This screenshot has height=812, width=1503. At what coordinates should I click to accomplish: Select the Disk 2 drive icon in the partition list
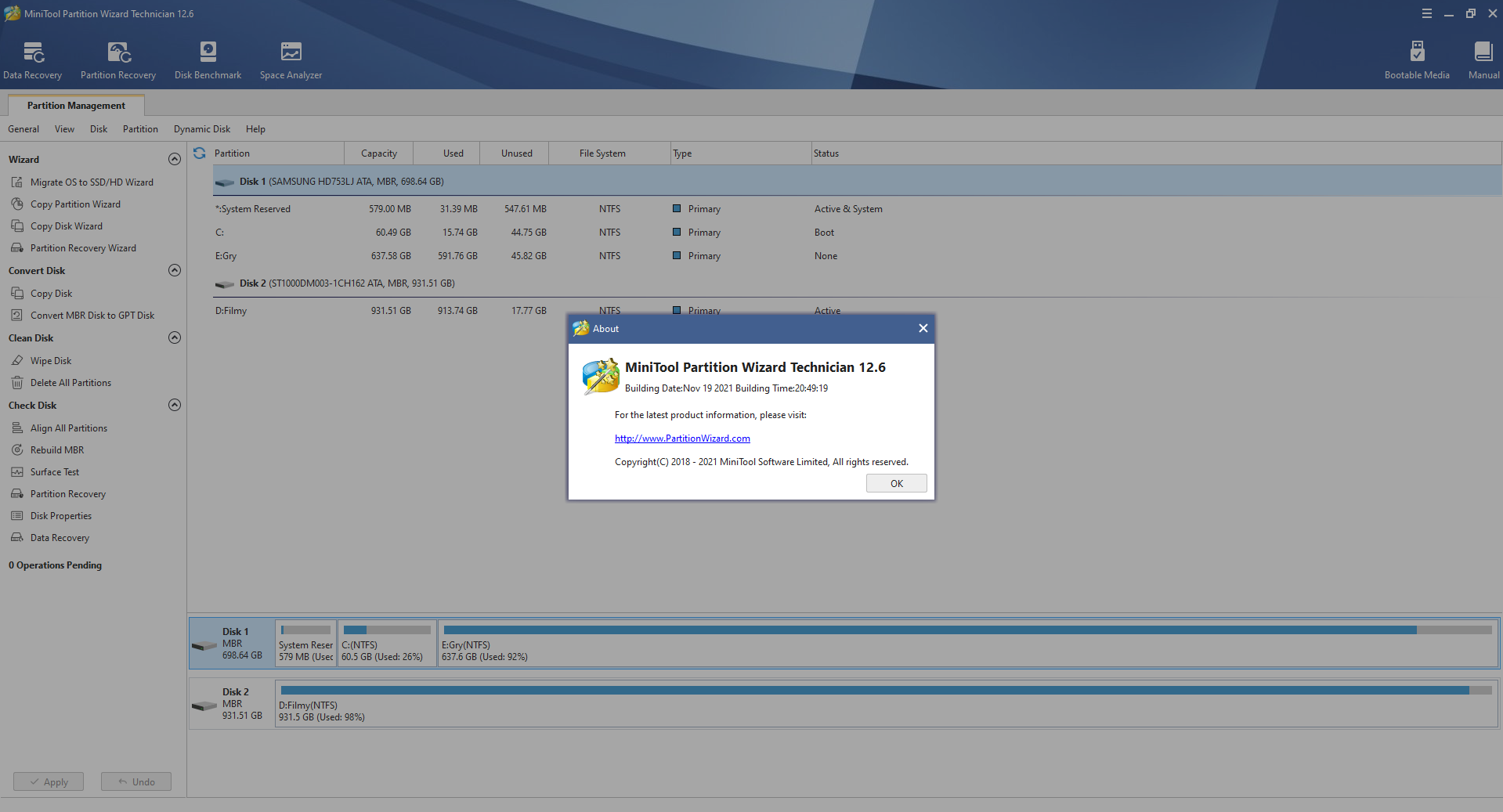[x=225, y=284]
